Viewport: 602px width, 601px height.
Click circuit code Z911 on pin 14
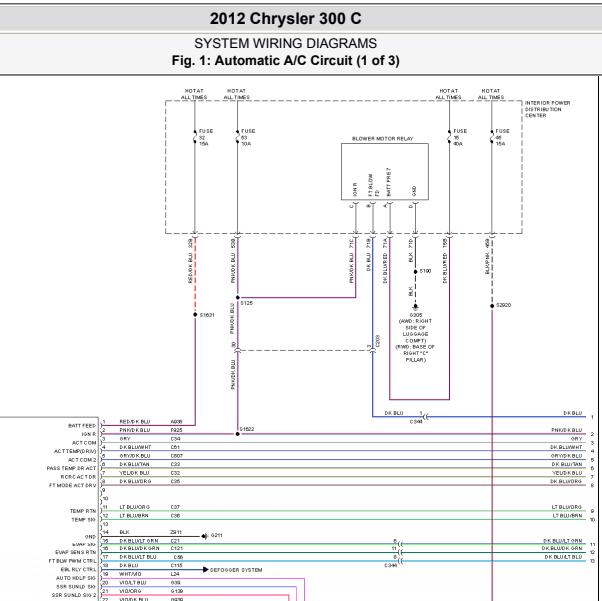176,532
